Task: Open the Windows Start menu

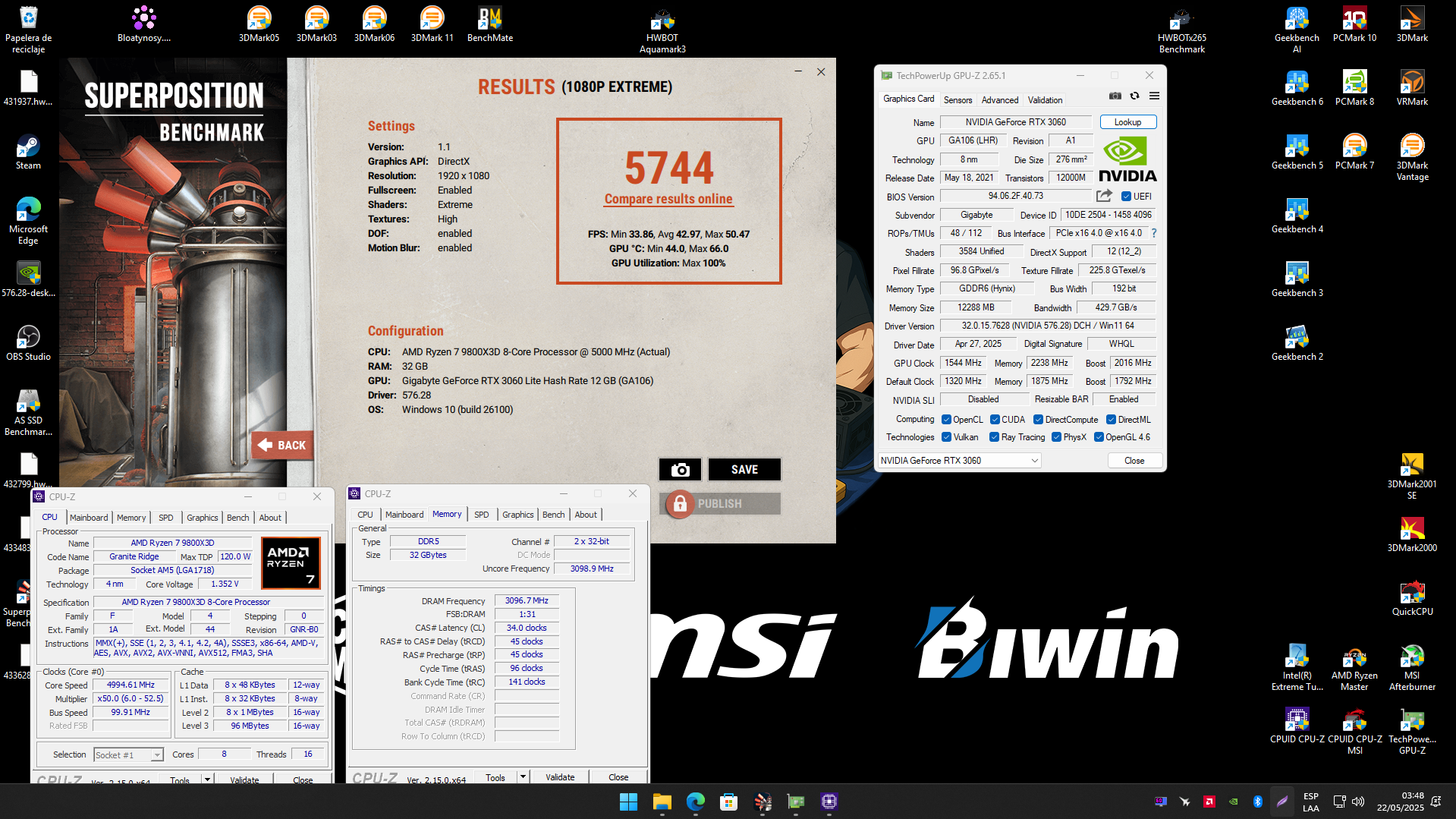Action: (628, 802)
